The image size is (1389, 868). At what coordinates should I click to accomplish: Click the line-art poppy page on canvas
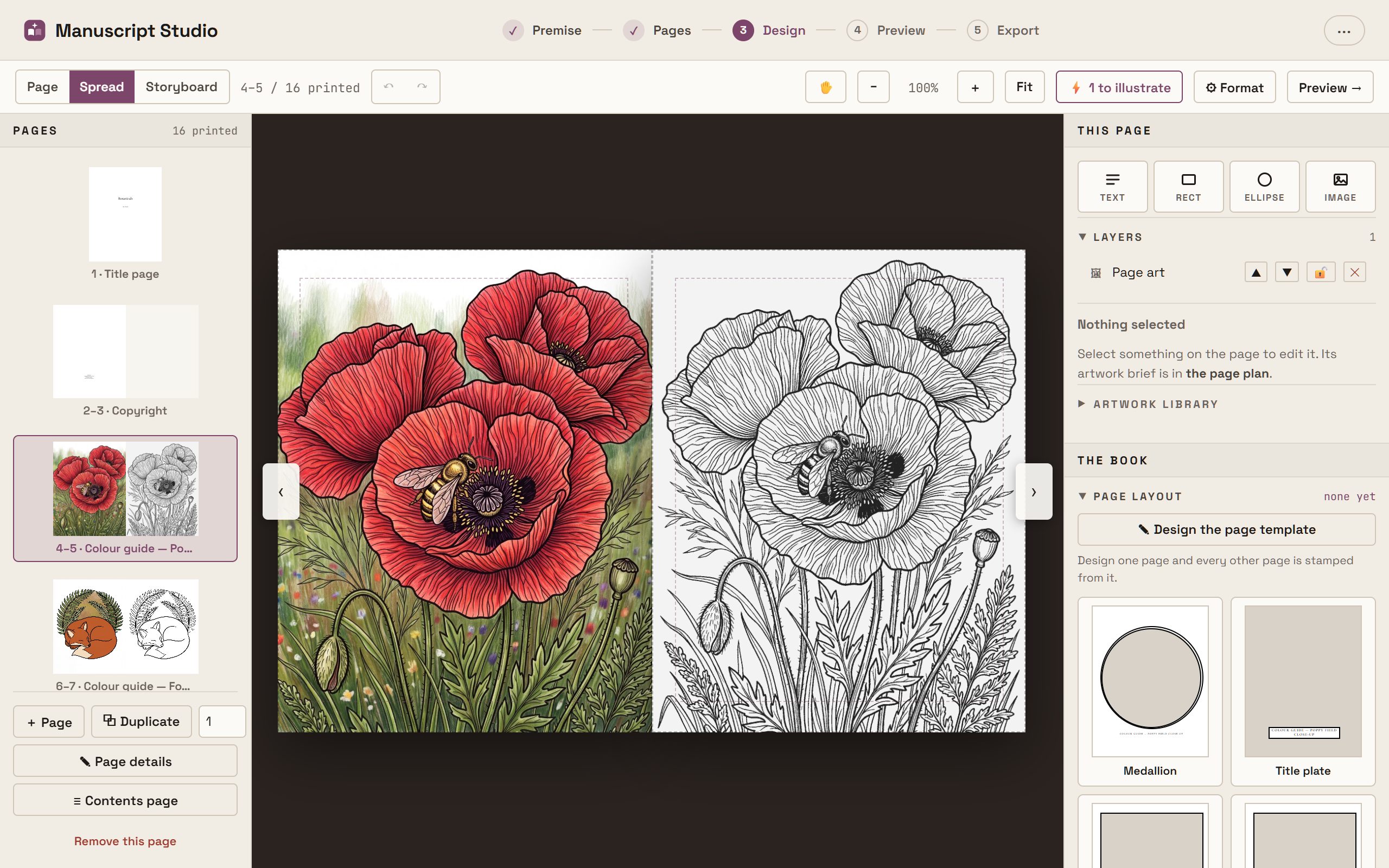click(839, 491)
